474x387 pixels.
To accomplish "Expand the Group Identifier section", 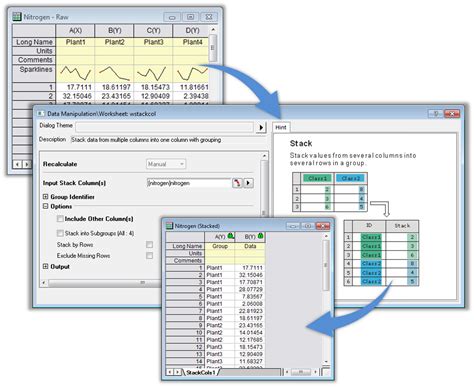I will (46, 197).
